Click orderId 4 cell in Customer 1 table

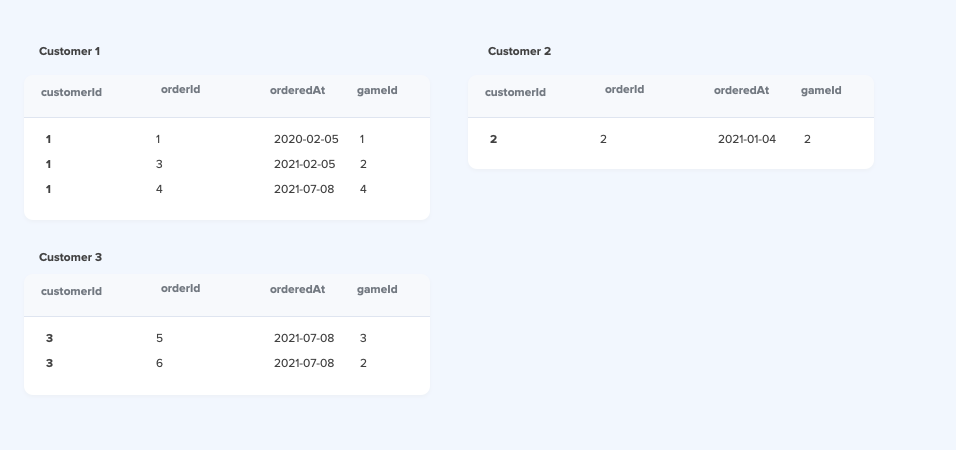(159, 189)
